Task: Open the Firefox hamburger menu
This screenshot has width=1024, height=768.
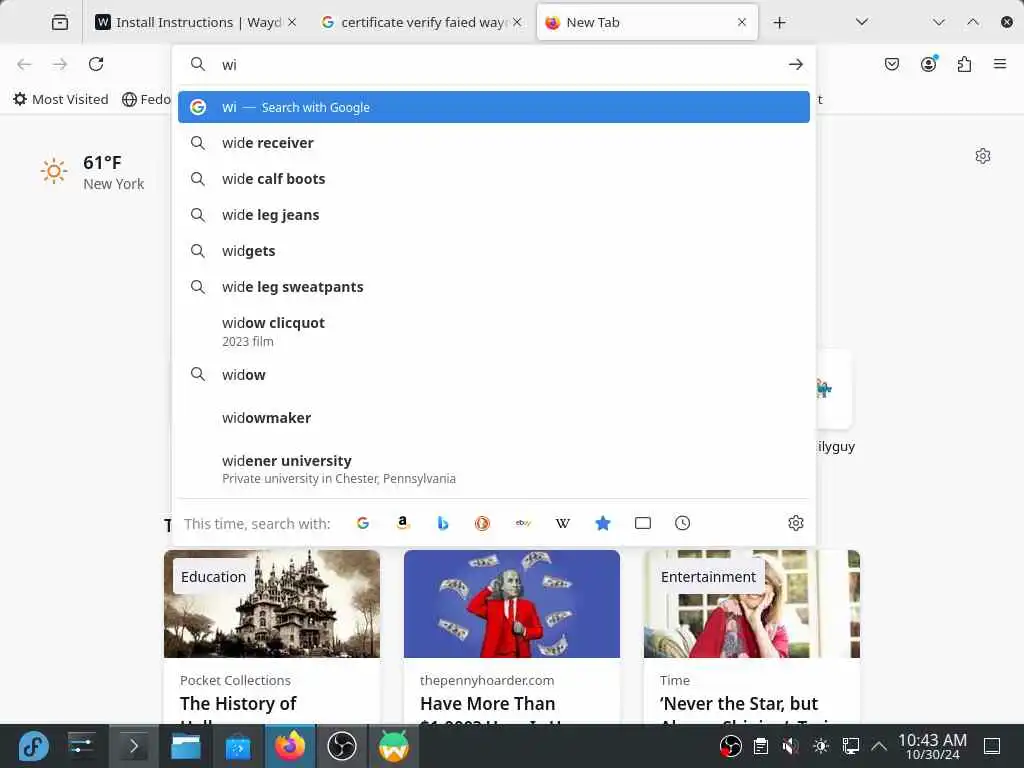Action: [x=1000, y=64]
